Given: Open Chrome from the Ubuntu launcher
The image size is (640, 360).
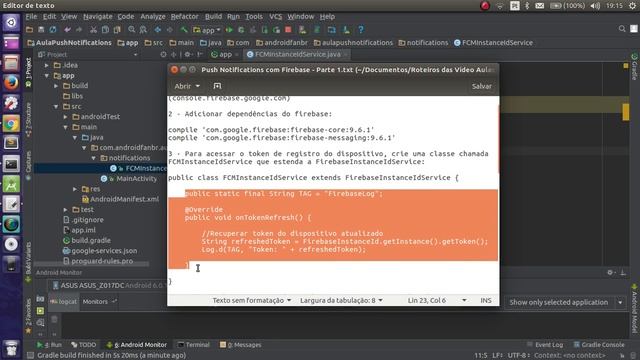Looking at the screenshot, I should [x=11, y=123].
